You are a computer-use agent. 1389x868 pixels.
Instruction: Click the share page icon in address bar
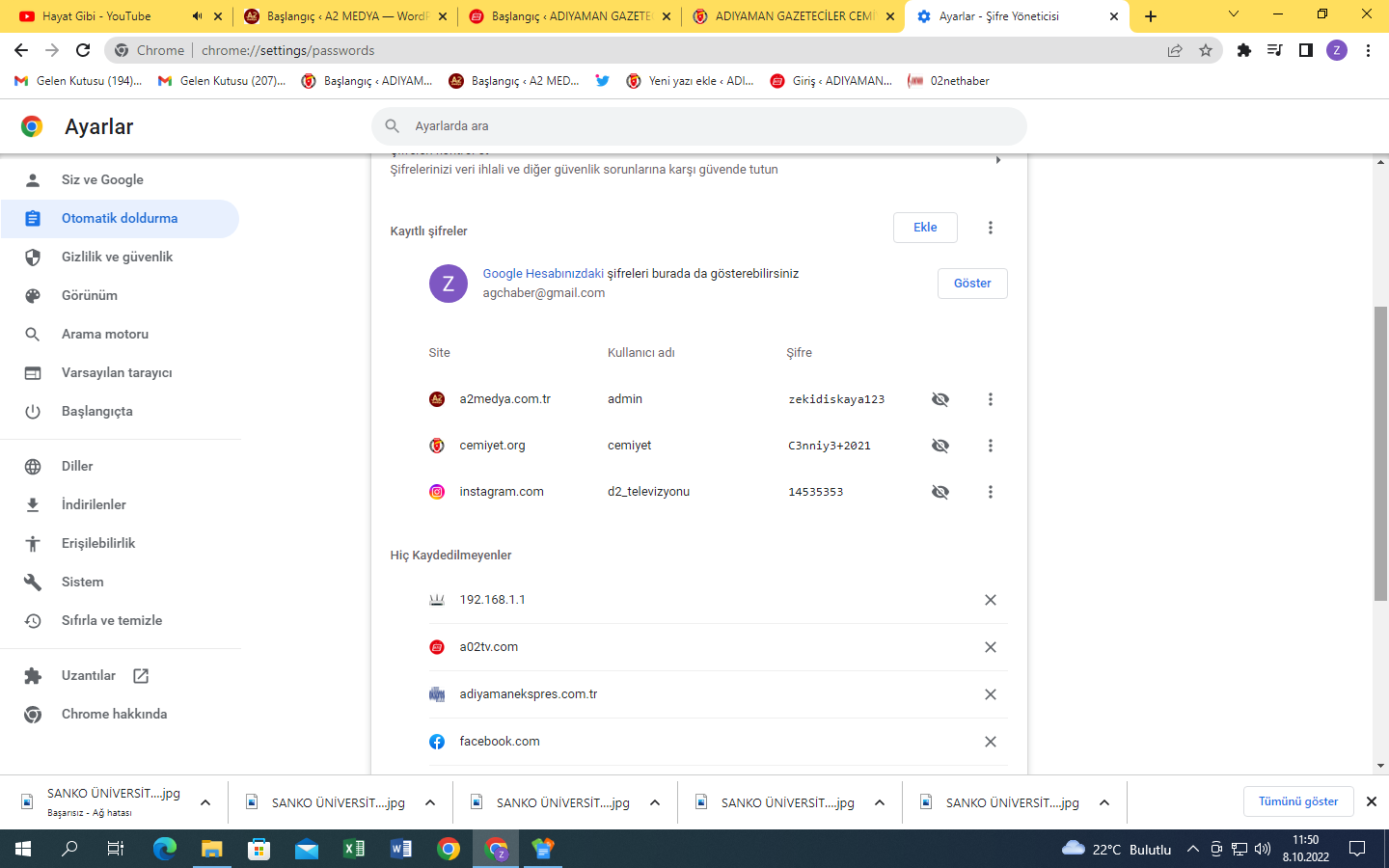click(x=1175, y=50)
